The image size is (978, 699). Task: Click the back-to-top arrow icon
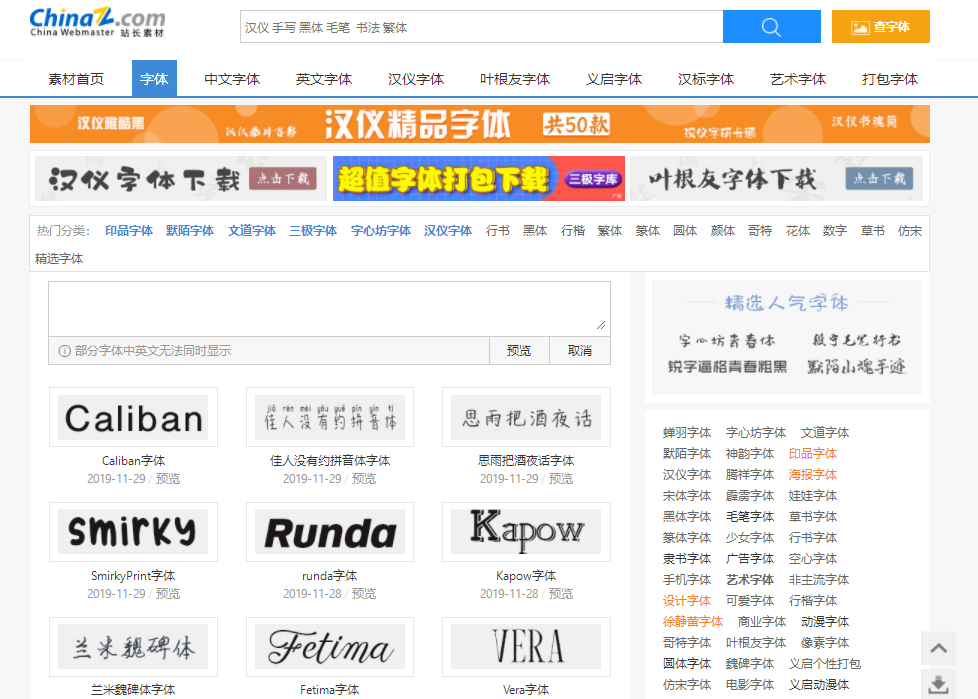tap(938, 648)
